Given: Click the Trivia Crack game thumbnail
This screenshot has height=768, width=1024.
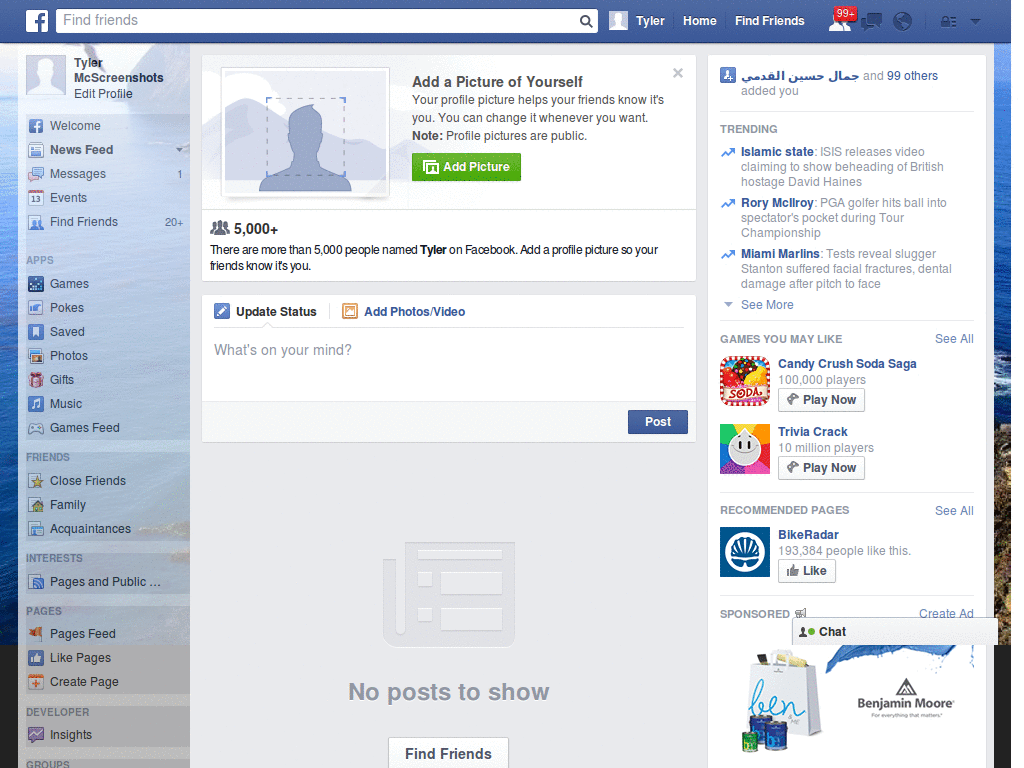Looking at the screenshot, I should point(745,449).
